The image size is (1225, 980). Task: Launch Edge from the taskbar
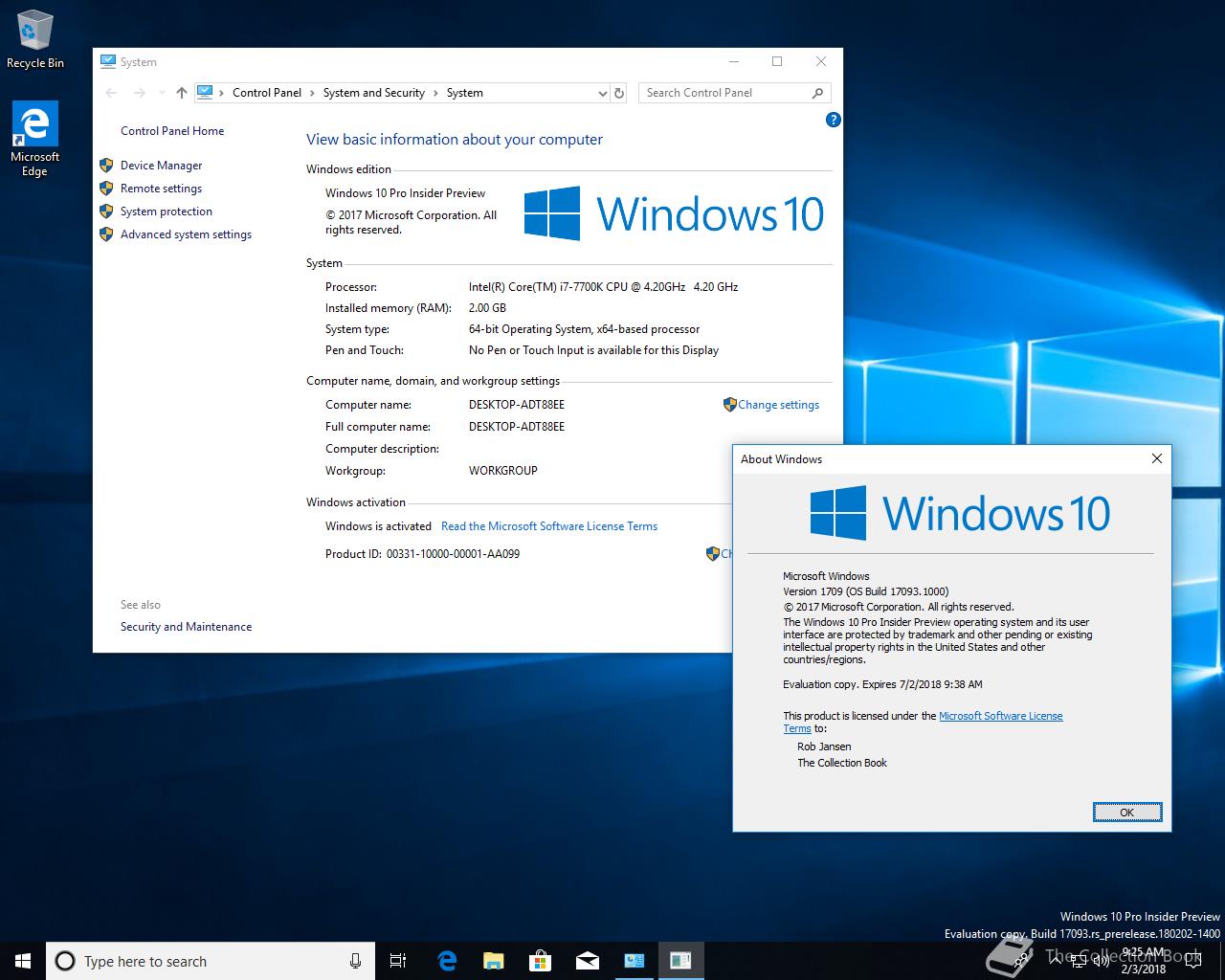447,961
